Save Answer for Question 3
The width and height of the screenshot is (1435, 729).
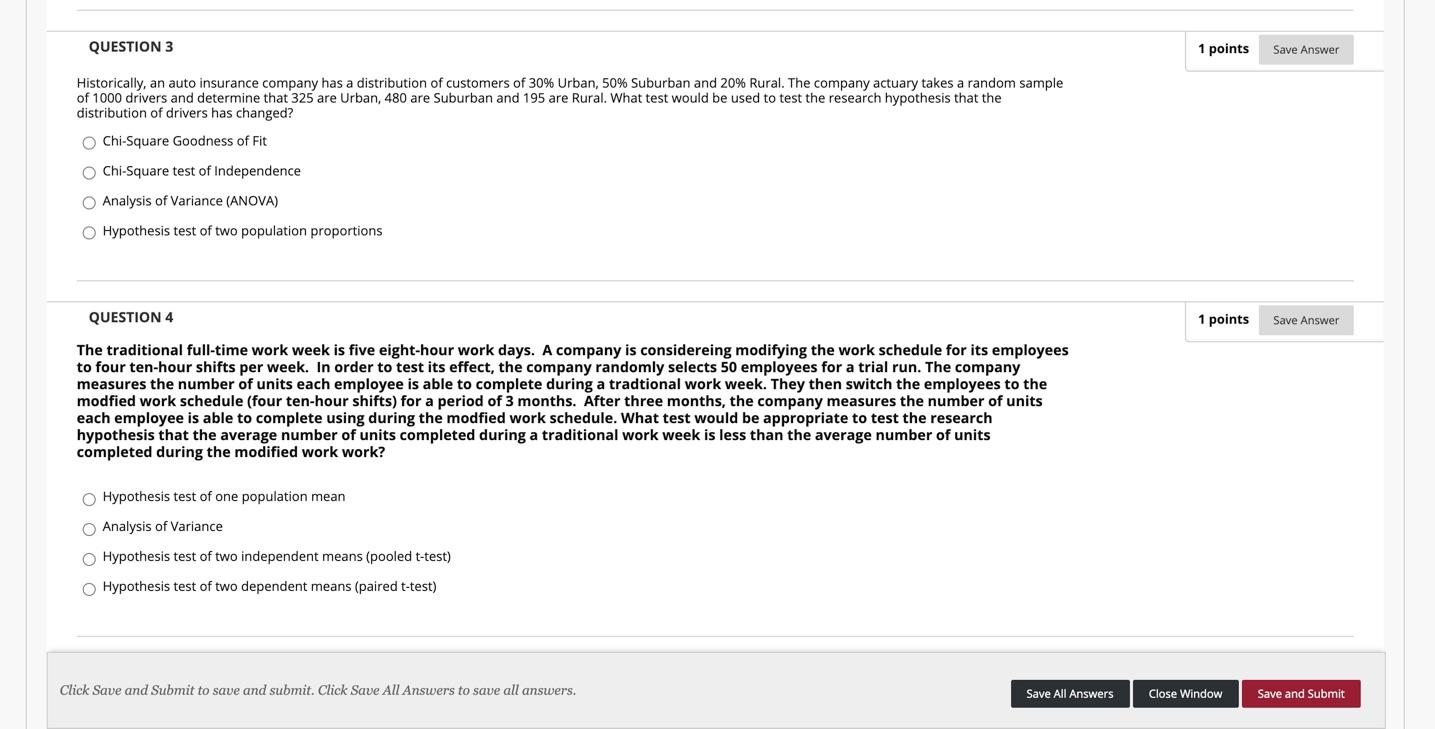click(1306, 50)
